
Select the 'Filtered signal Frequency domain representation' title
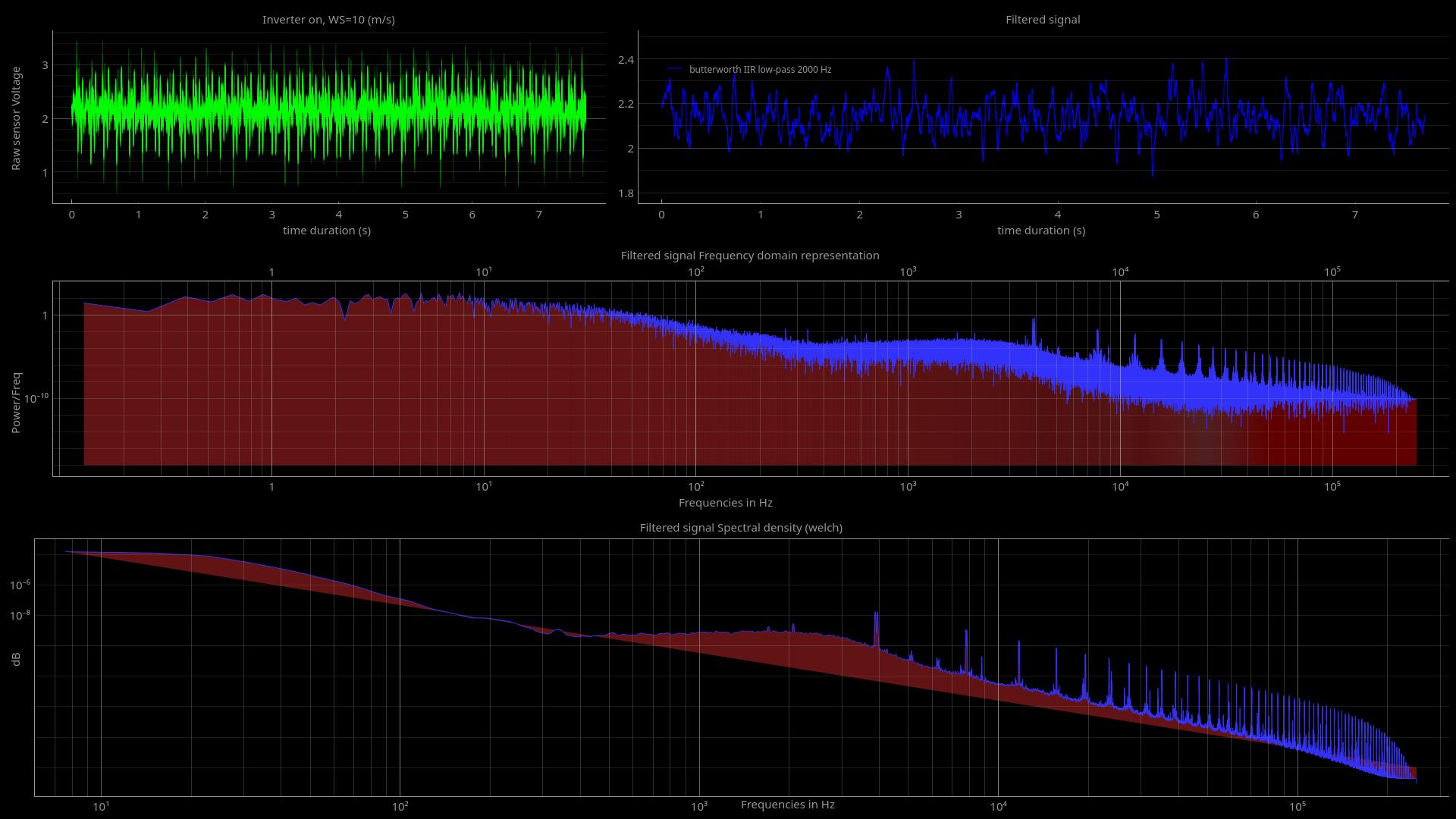pos(749,256)
